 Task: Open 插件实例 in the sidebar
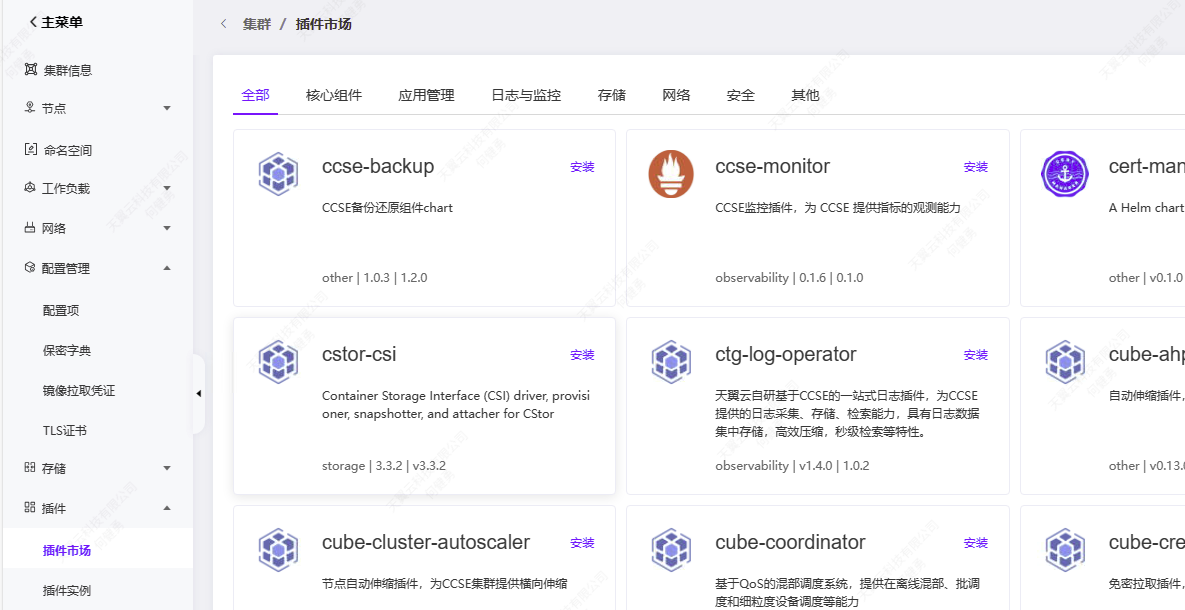[67, 590]
